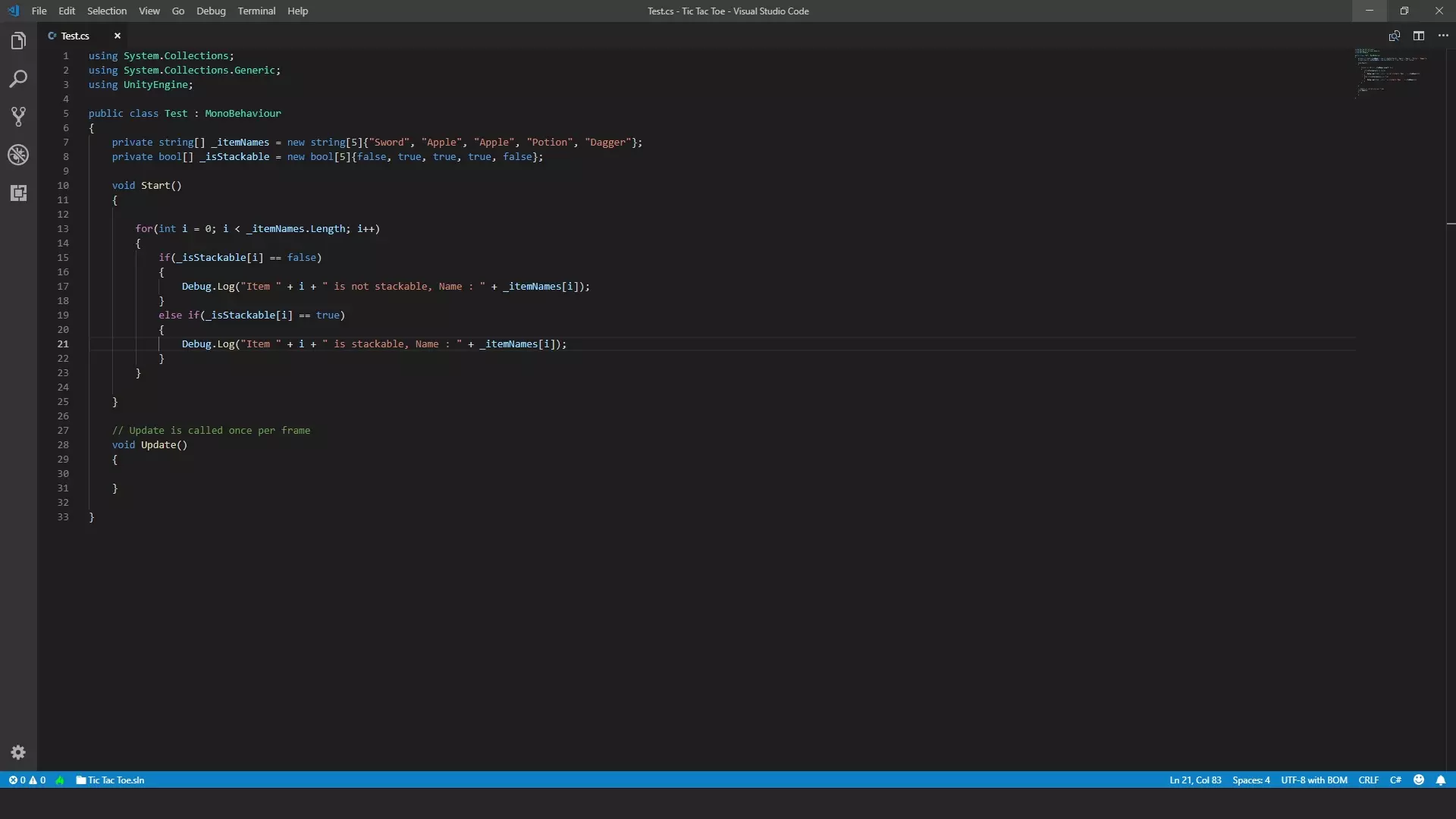Viewport: 1456px width, 819px height.
Task: Click the " is not stackable, Name : " string on line 17
Action: pos(404,286)
